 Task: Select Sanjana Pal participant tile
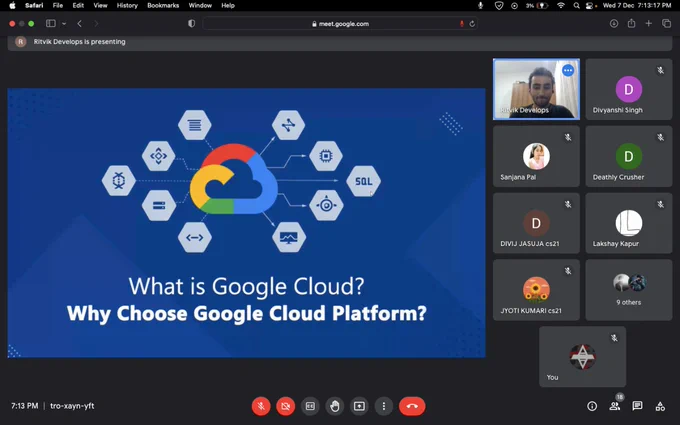[536, 157]
